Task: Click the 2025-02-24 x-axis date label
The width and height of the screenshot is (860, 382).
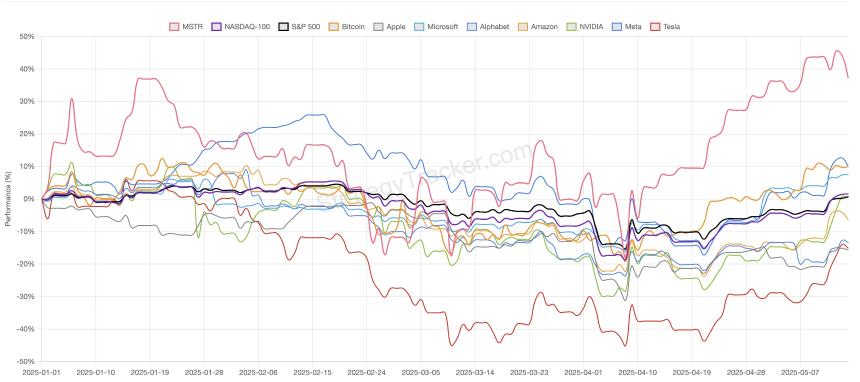Action: point(366,372)
